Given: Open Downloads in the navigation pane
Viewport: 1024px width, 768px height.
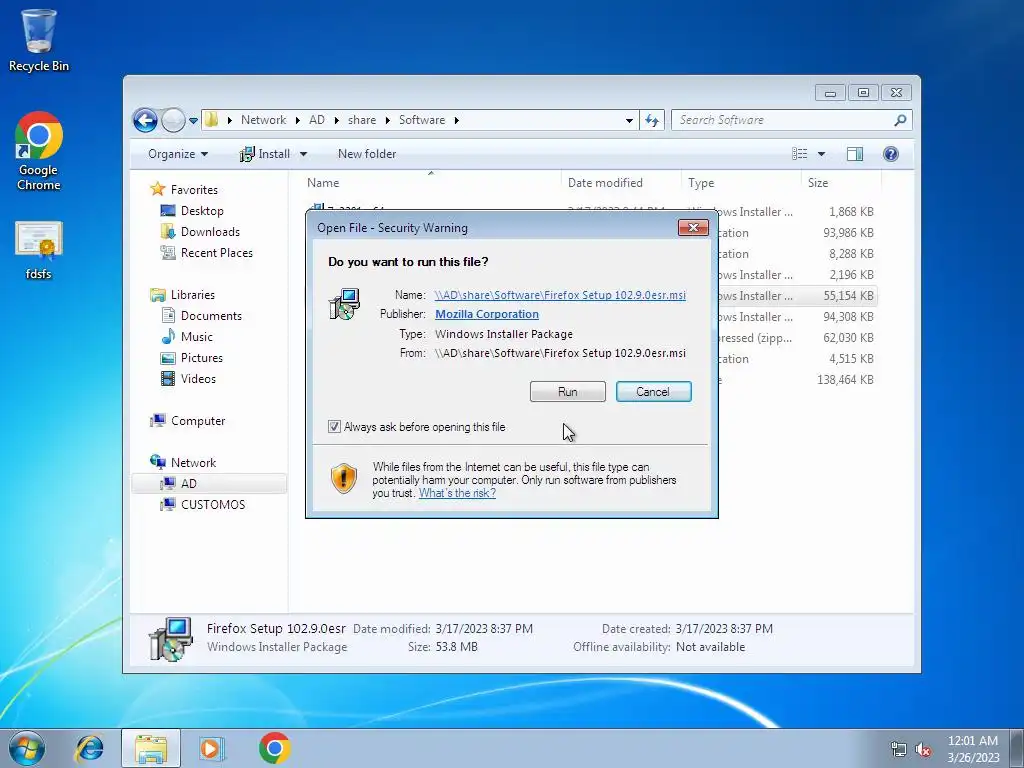Looking at the screenshot, I should pos(210,232).
